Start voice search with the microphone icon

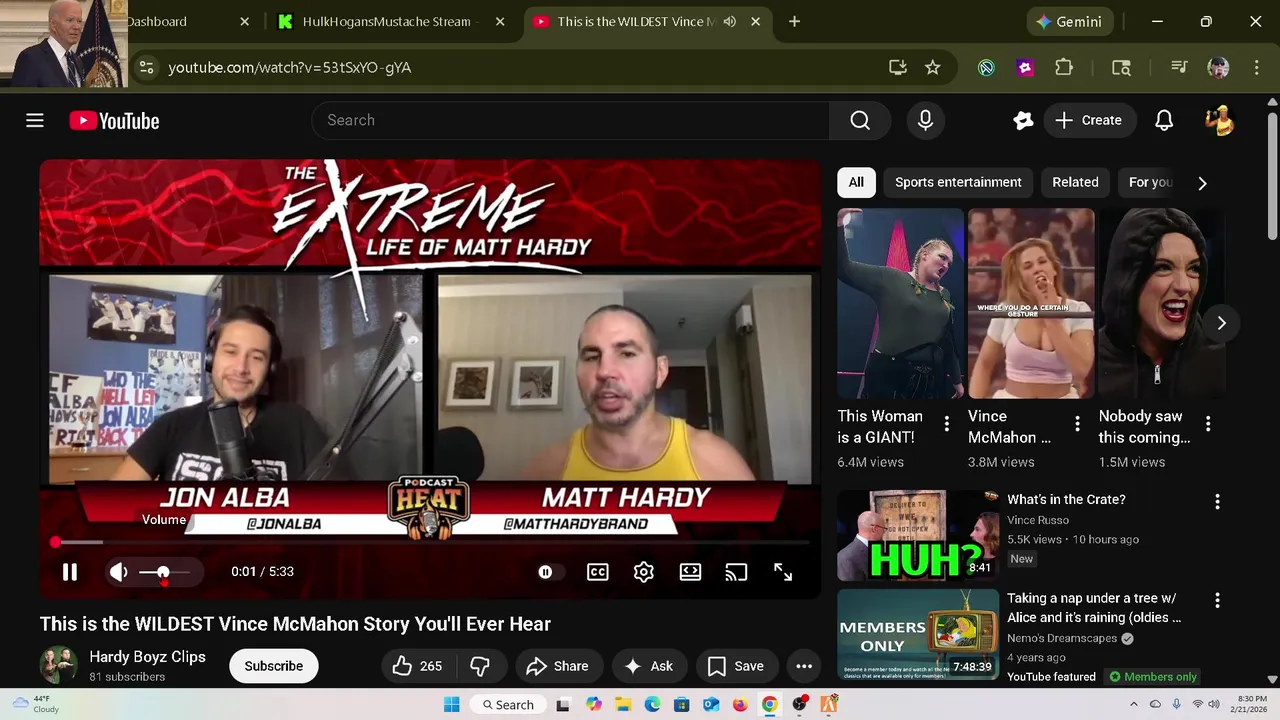click(x=925, y=120)
